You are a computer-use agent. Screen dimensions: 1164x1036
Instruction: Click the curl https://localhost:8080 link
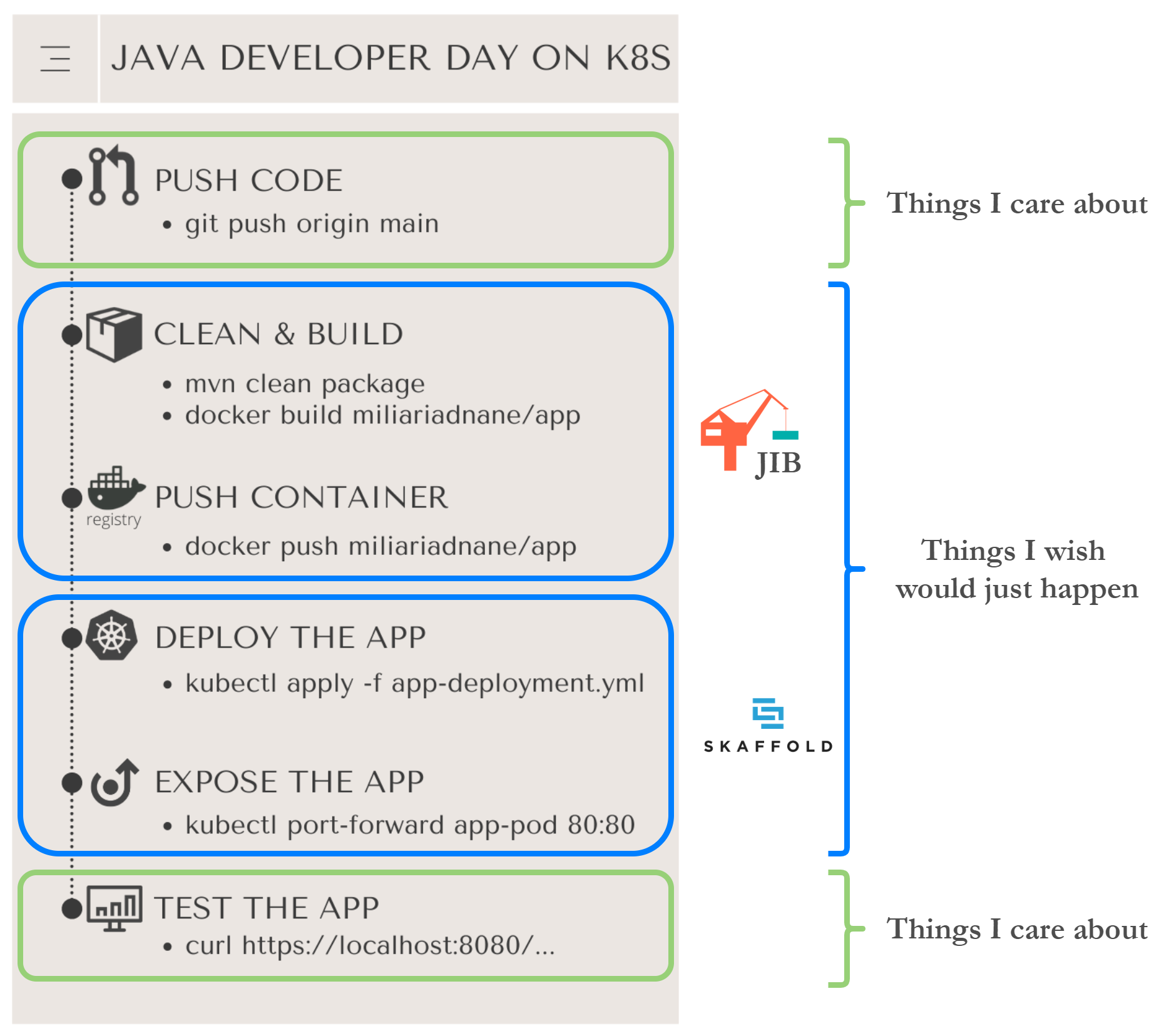point(370,946)
